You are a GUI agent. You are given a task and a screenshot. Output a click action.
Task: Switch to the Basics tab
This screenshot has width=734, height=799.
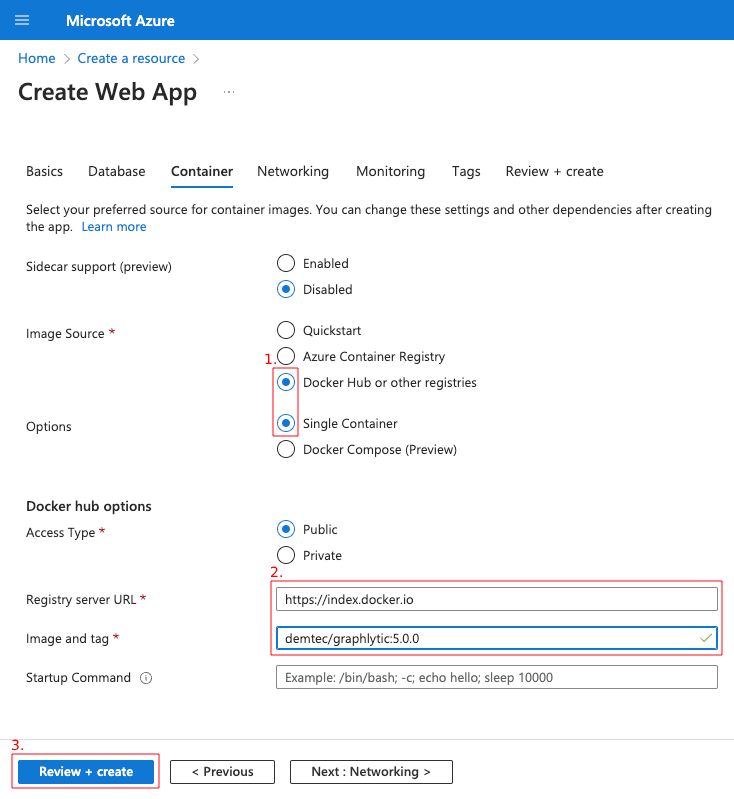click(x=44, y=171)
